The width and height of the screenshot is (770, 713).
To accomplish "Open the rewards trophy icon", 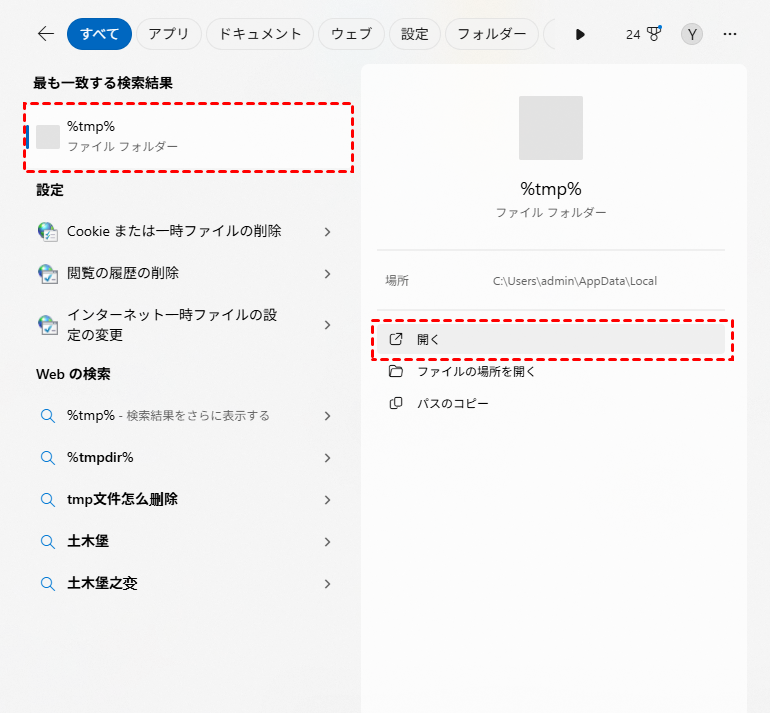I will (x=654, y=34).
